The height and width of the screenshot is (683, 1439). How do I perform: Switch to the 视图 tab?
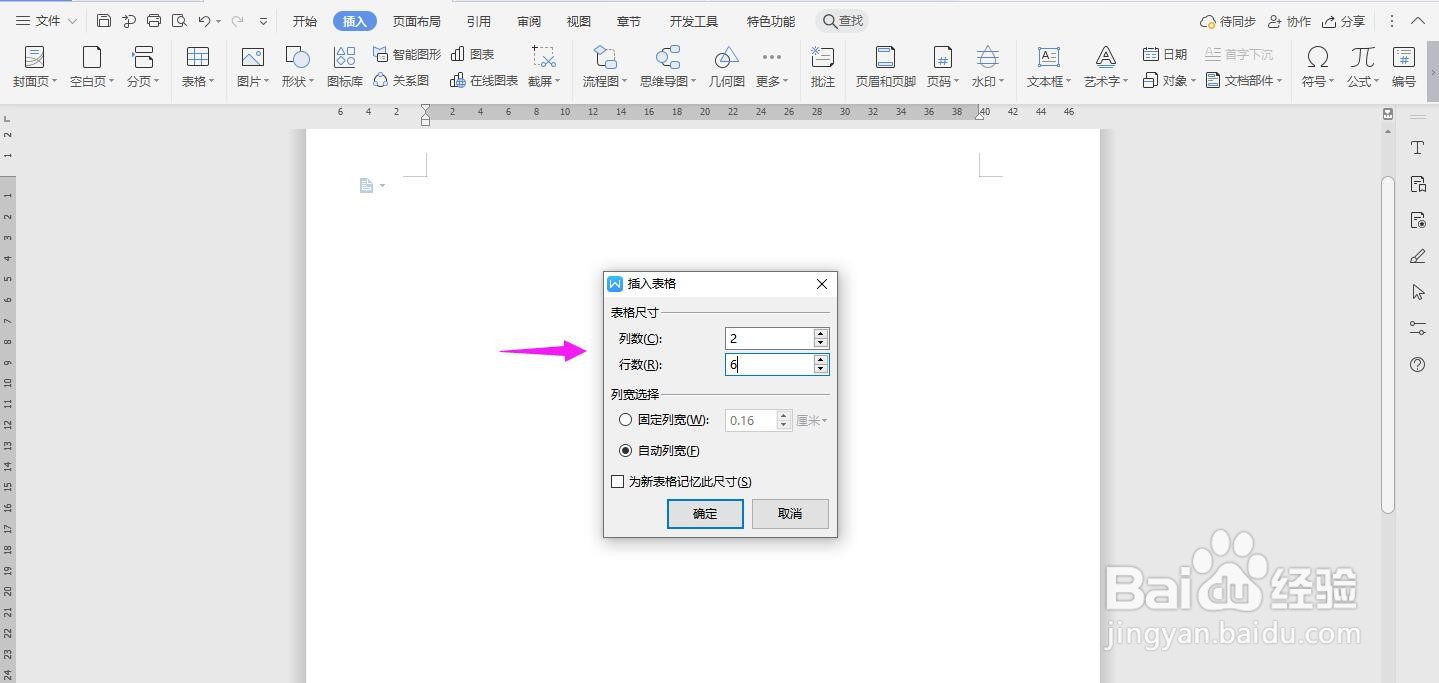[x=578, y=21]
